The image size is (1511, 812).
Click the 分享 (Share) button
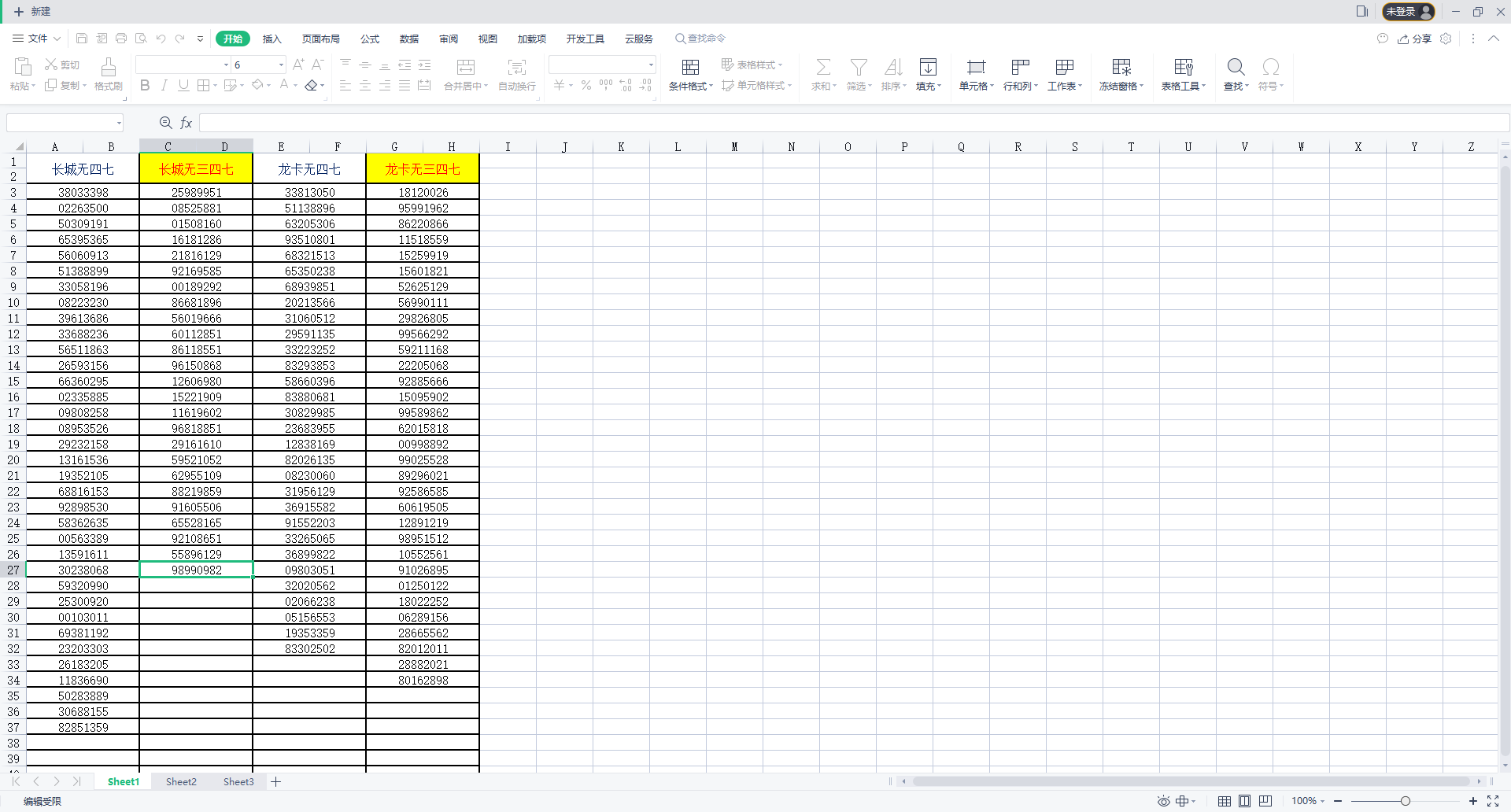click(x=1415, y=39)
